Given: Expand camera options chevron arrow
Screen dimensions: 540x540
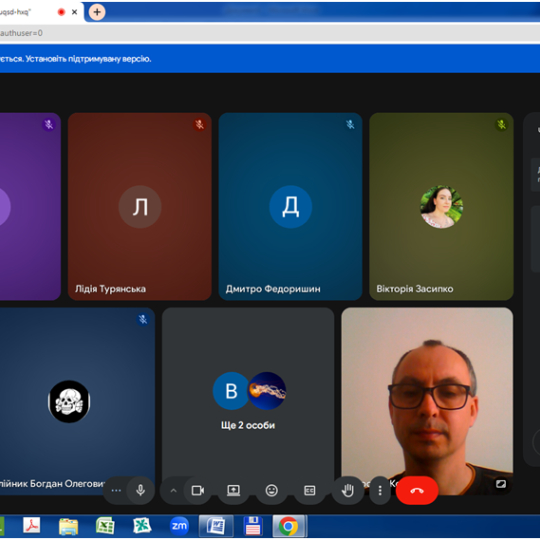Looking at the screenshot, I should click(174, 490).
